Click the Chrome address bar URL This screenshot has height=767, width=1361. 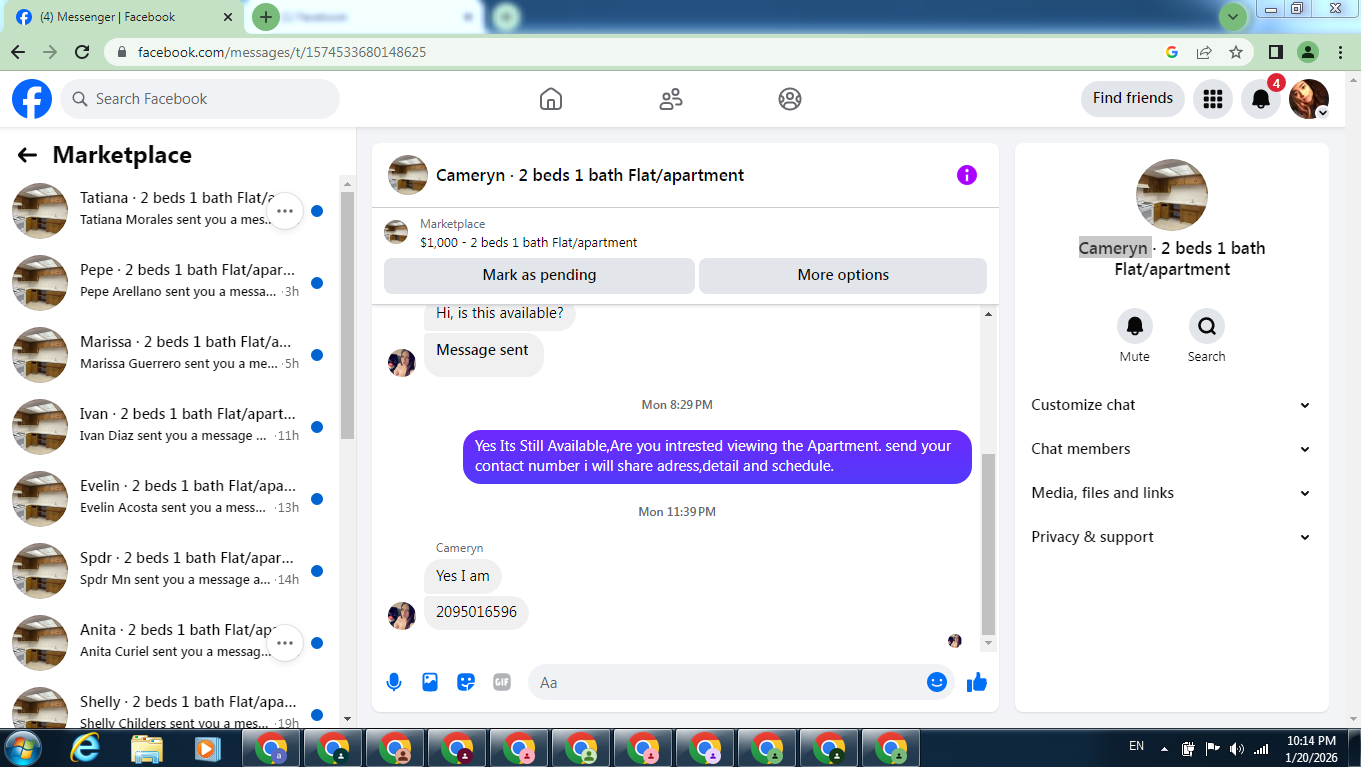click(282, 52)
